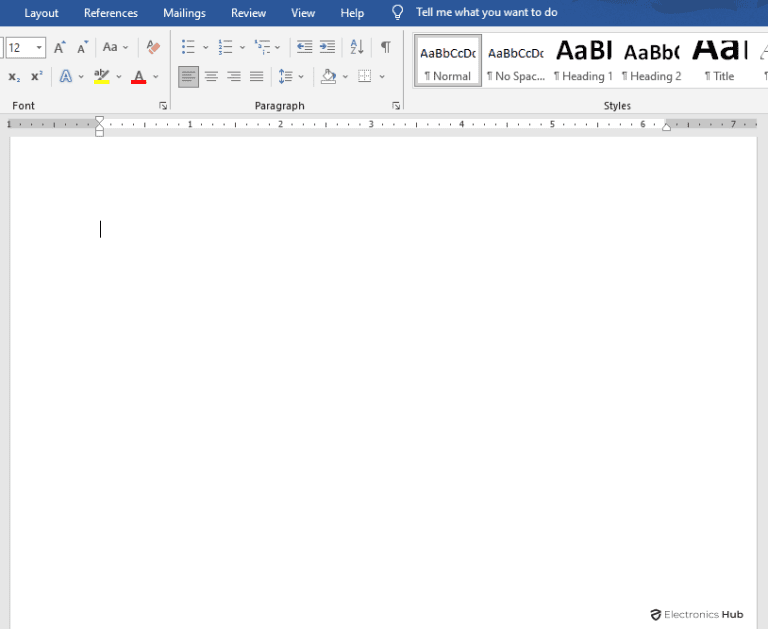Toggle show/hide paragraph marks
Viewport: 768px width, 629px height.
(385, 47)
